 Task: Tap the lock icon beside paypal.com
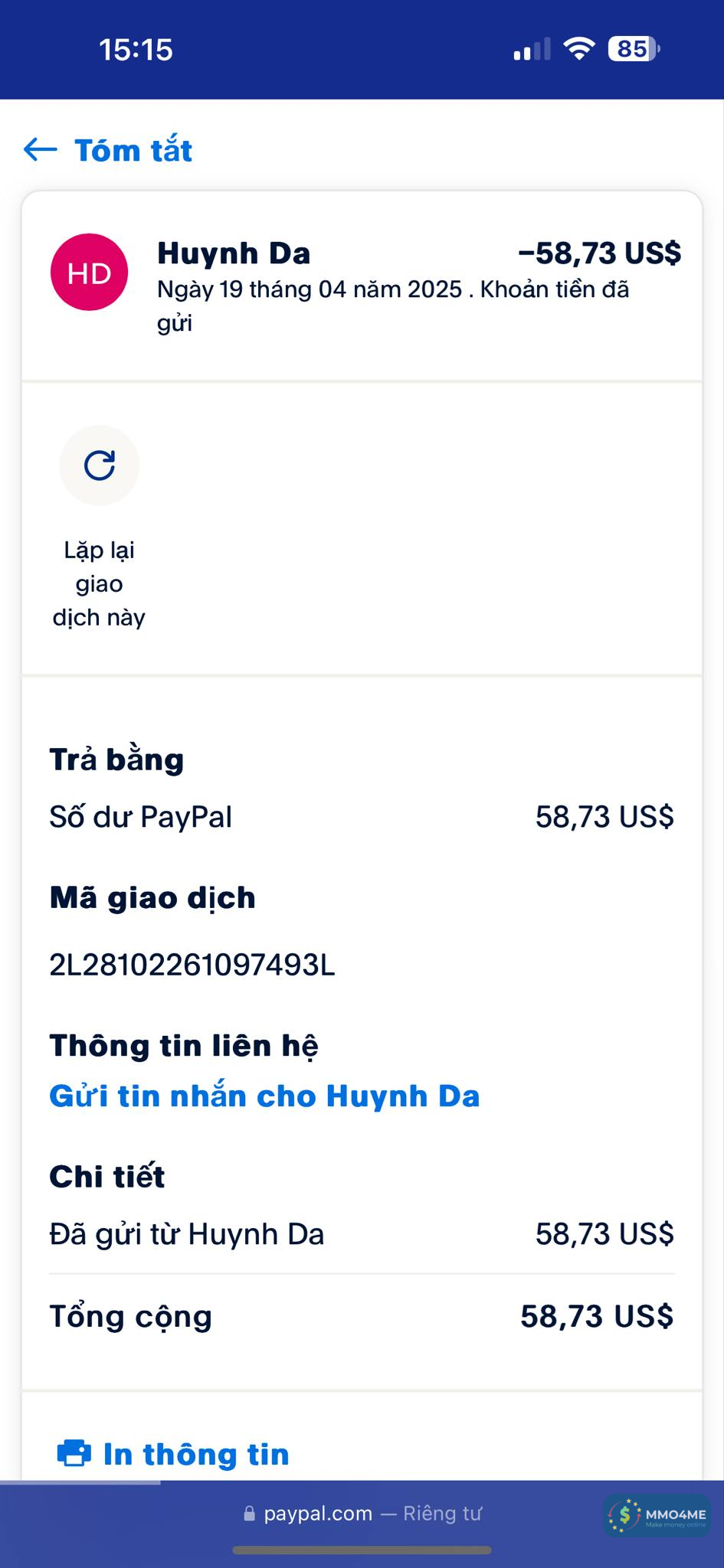(249, 1514)
